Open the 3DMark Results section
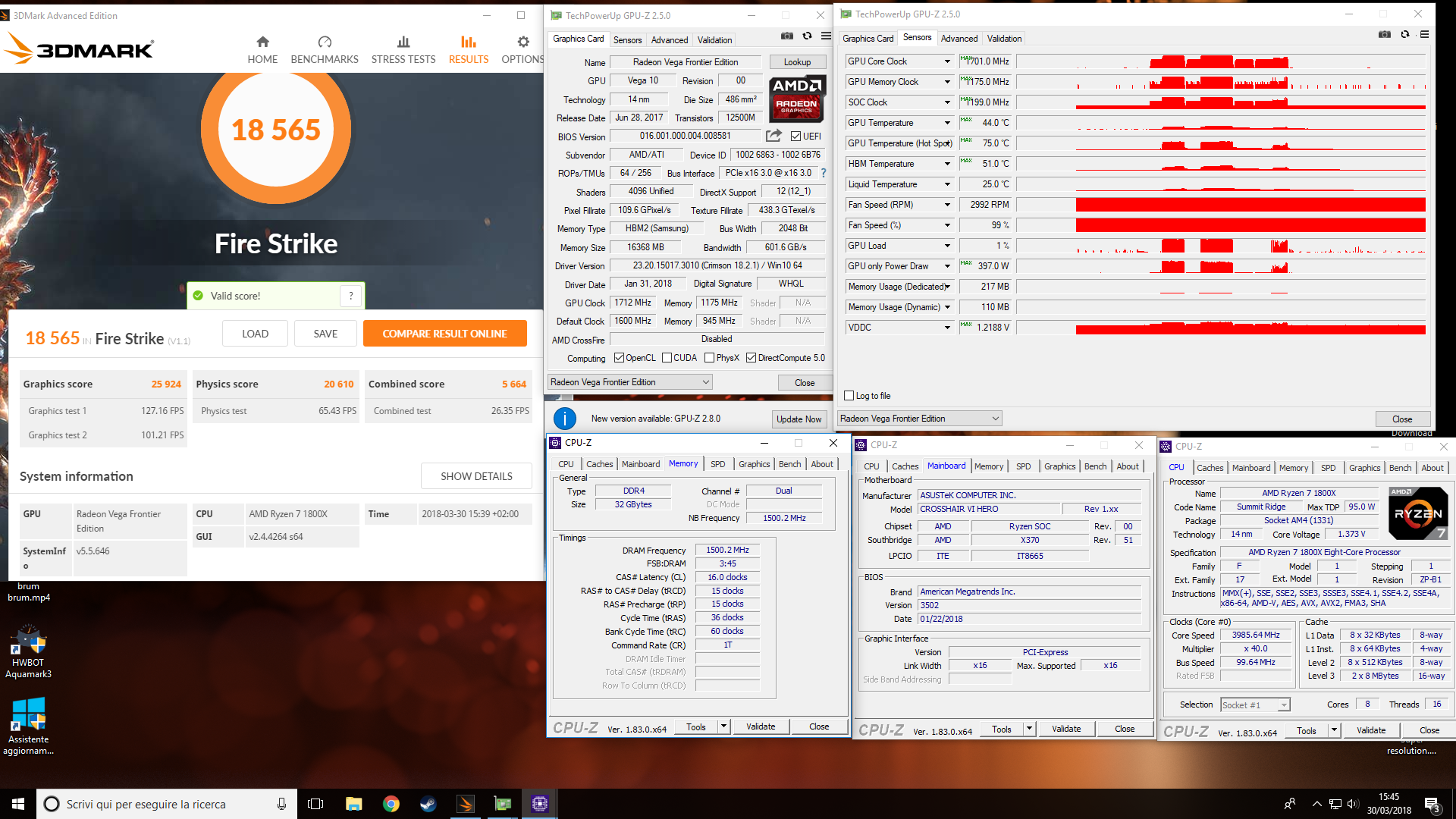 click(469, 50)
